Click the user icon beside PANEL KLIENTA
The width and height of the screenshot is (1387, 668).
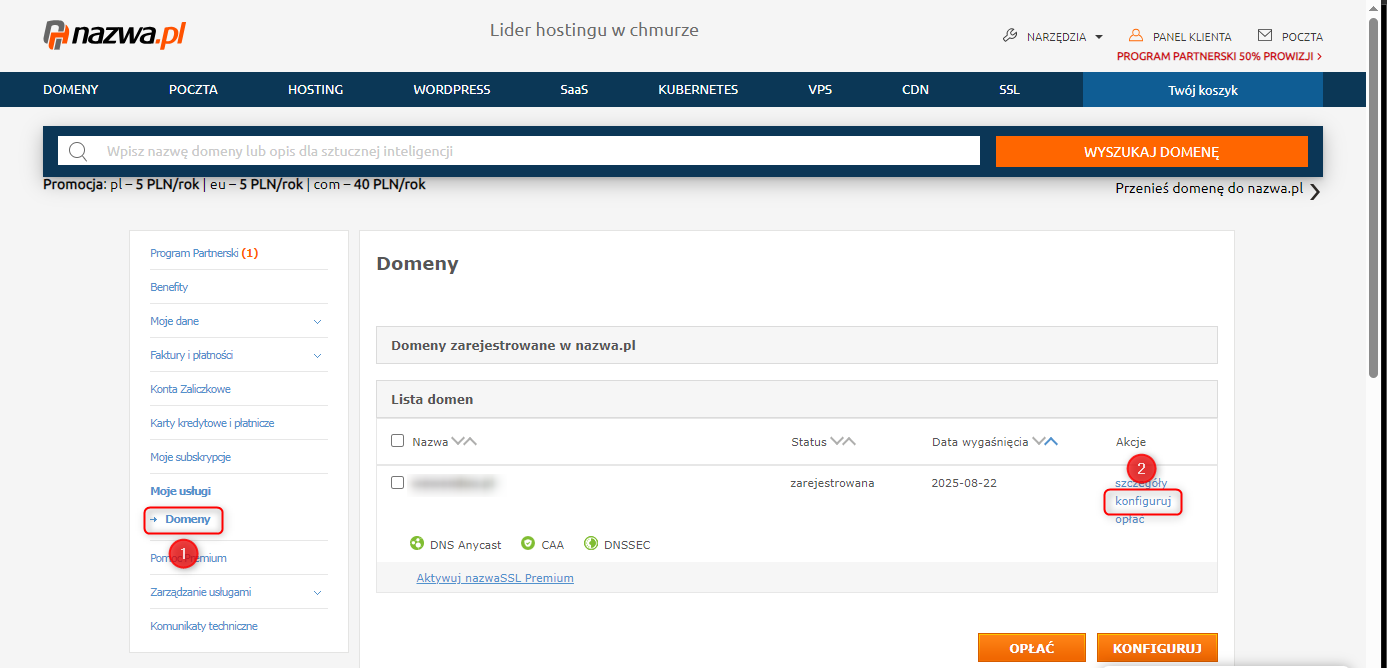(1136, 36)
